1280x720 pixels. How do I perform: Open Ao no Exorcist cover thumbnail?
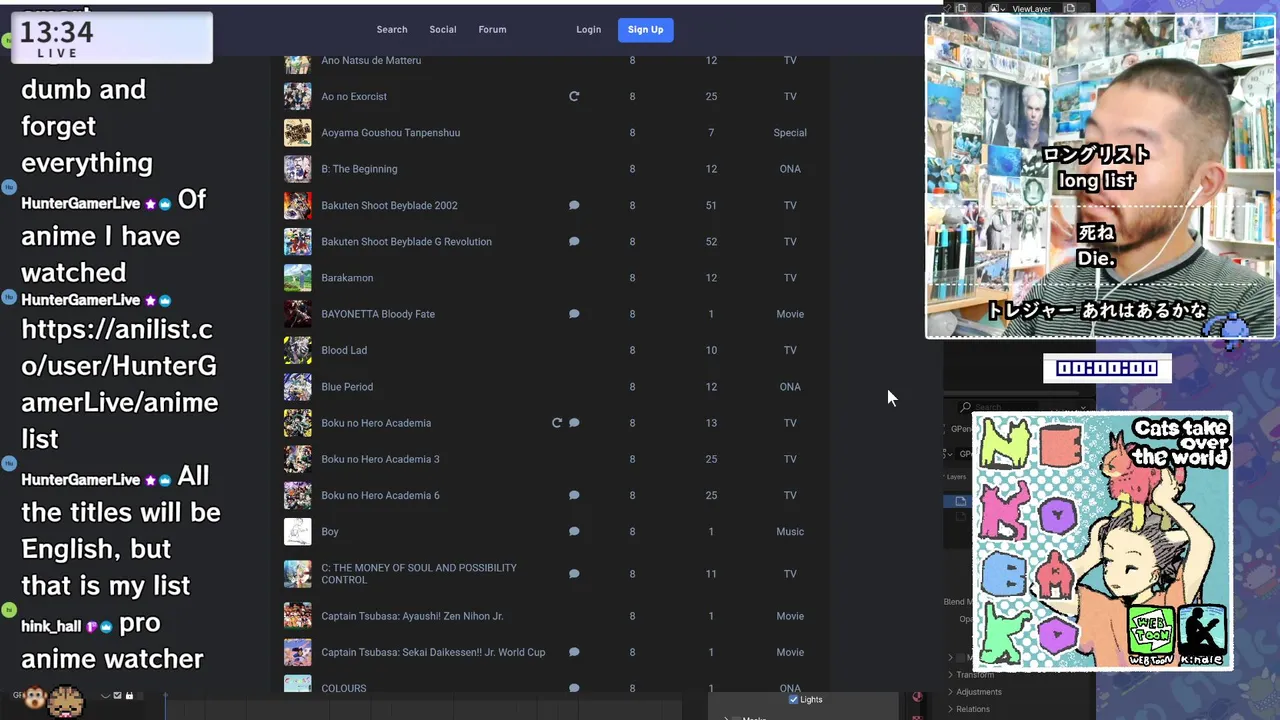297,97
